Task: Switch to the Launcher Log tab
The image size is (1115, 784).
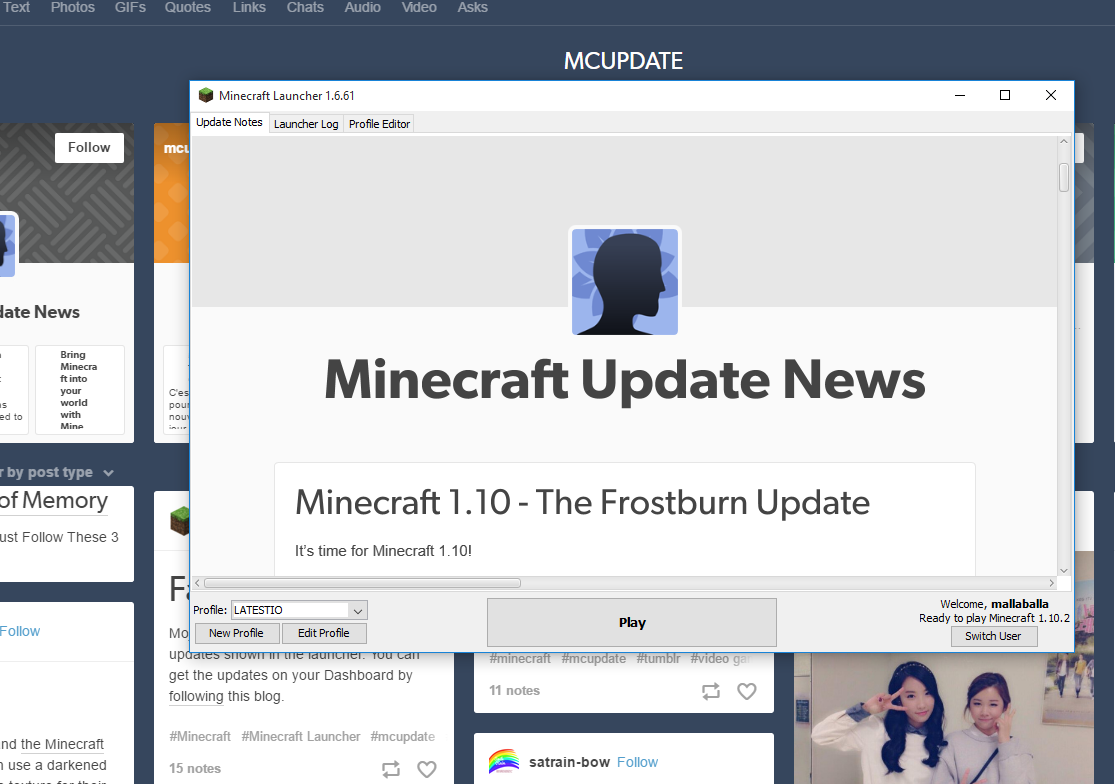Action: click(x=306, y=124)
